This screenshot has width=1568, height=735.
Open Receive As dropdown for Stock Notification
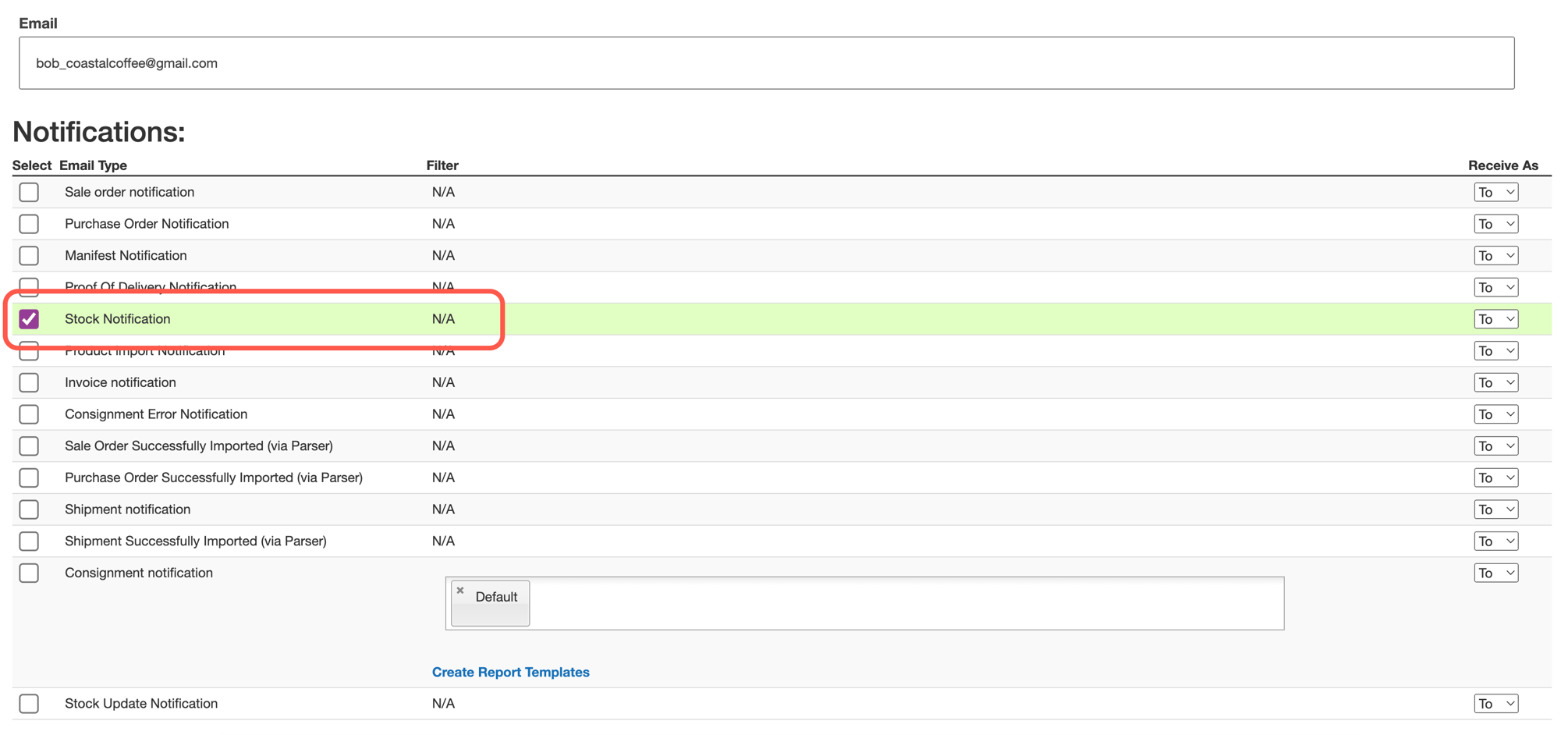click(x=1495, y=319)
